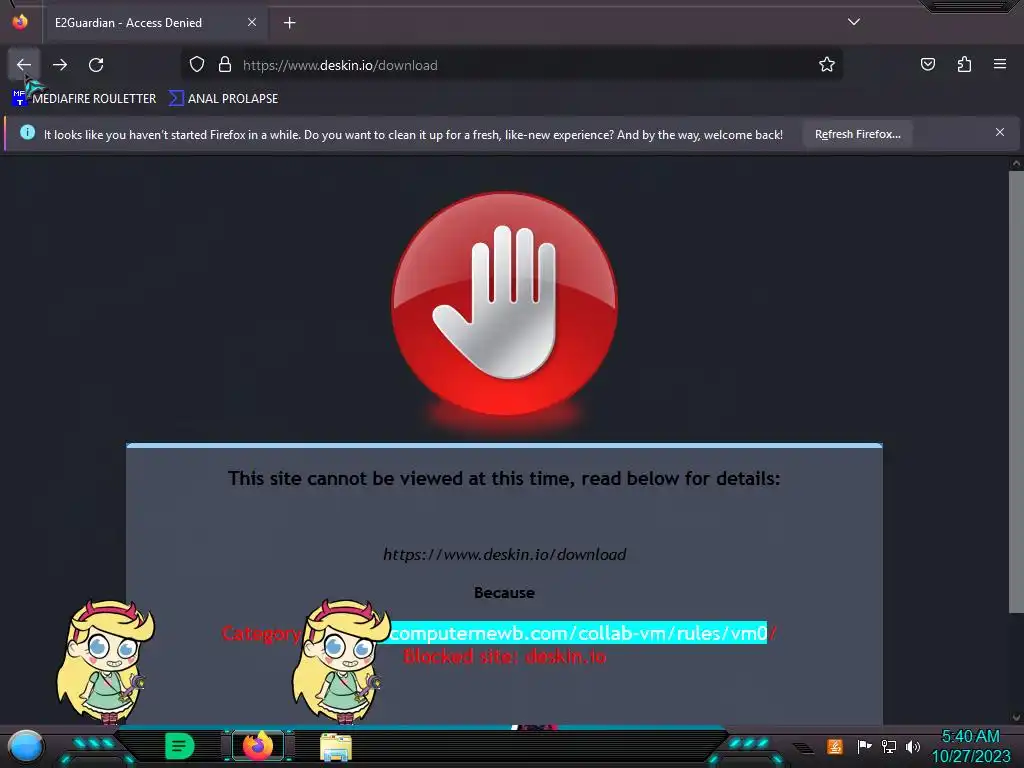Click the Firefox logo in titlebar
Viewport: 1024px width, 768px height.
(20, 22)
